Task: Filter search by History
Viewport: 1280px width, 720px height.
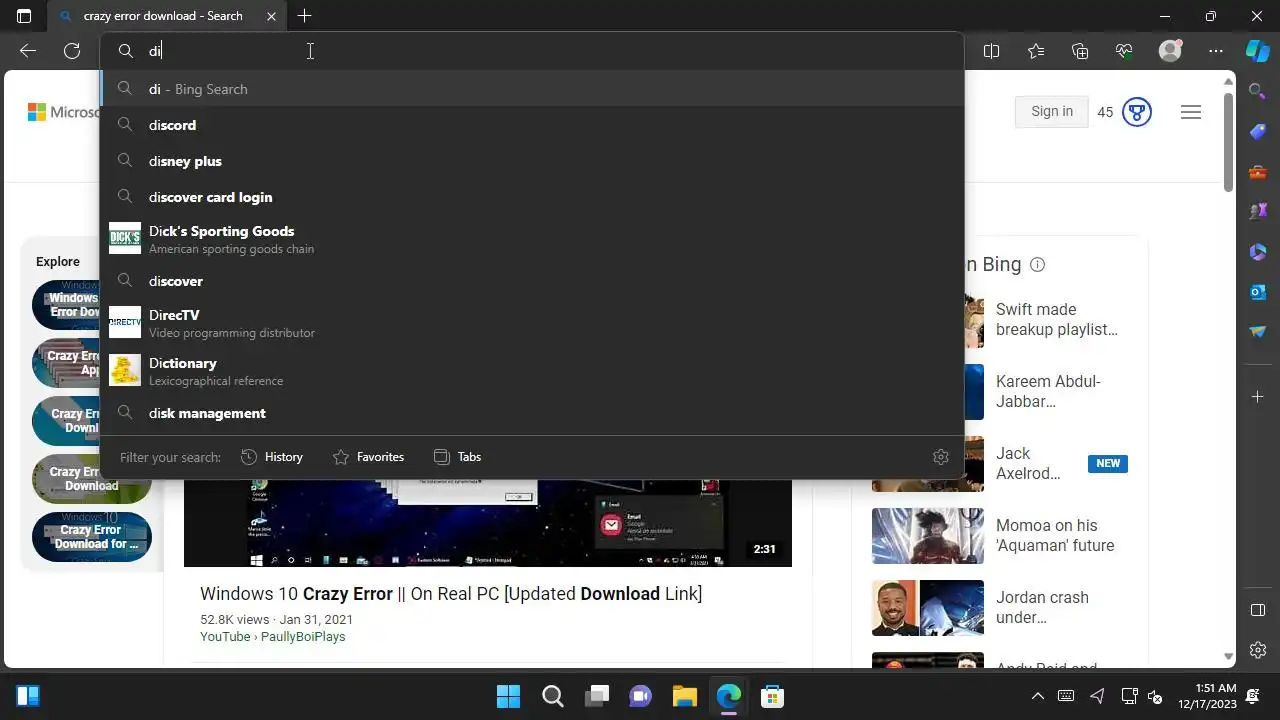Action: [272, 457]
